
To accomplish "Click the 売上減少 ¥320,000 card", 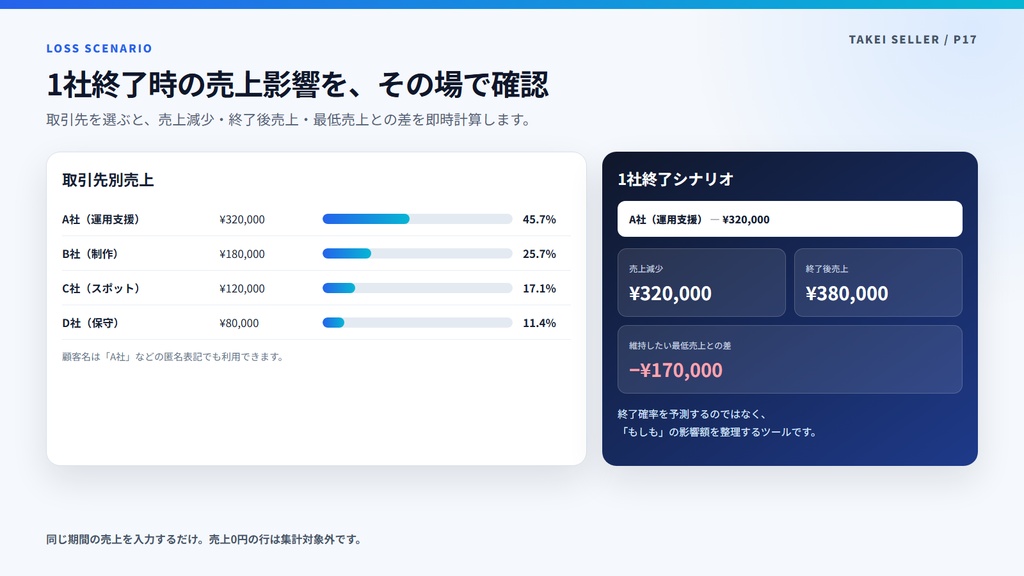I will 701,283.
